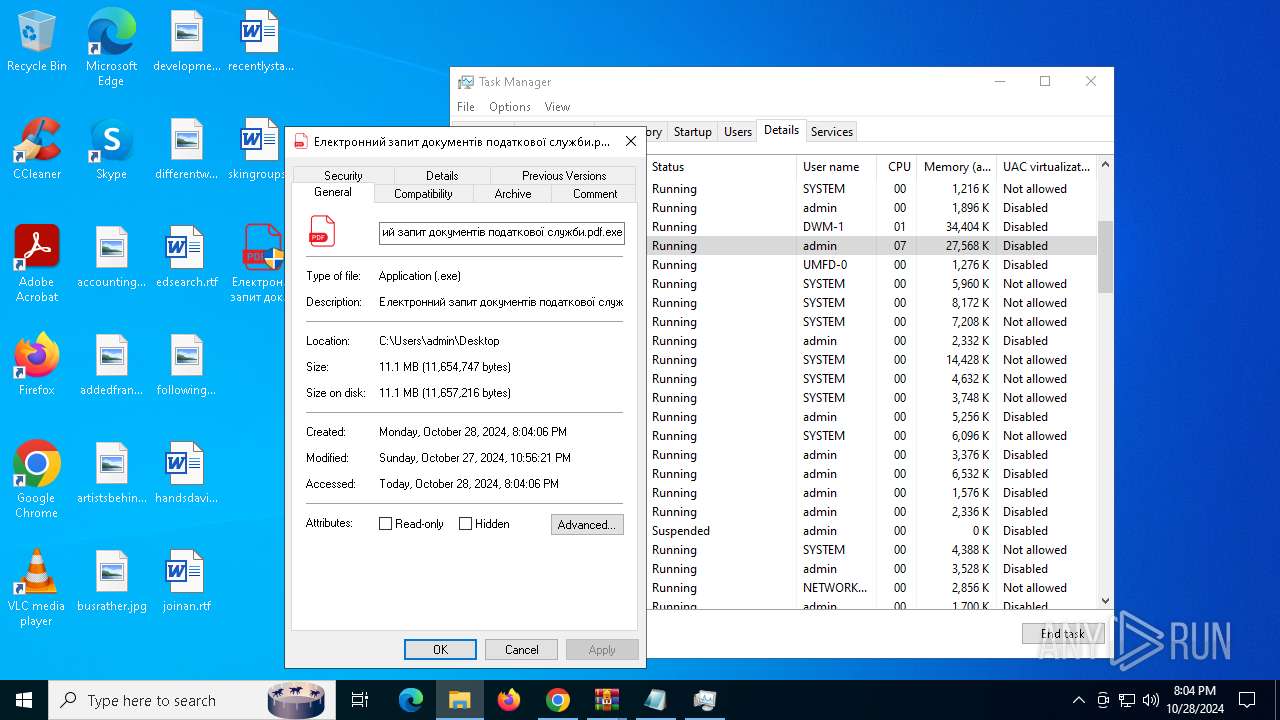Open the Comment tab in Properties
This screenshot has height=720, width=1280.
[595, 193]
